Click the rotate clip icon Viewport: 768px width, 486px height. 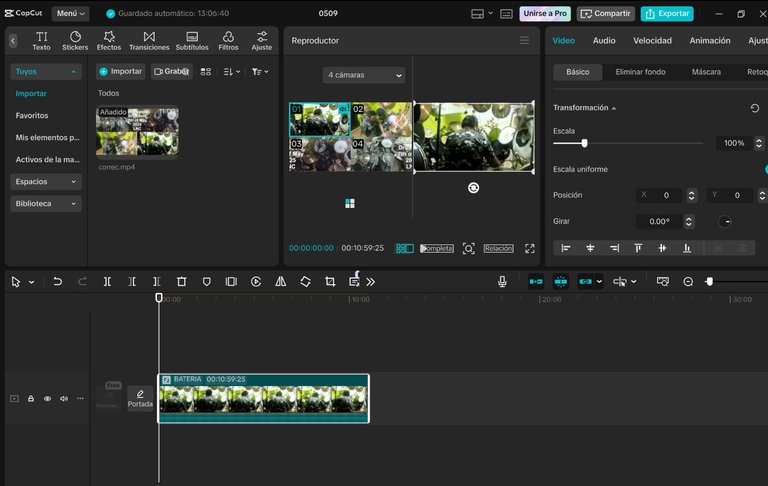(x=305, y=282)
